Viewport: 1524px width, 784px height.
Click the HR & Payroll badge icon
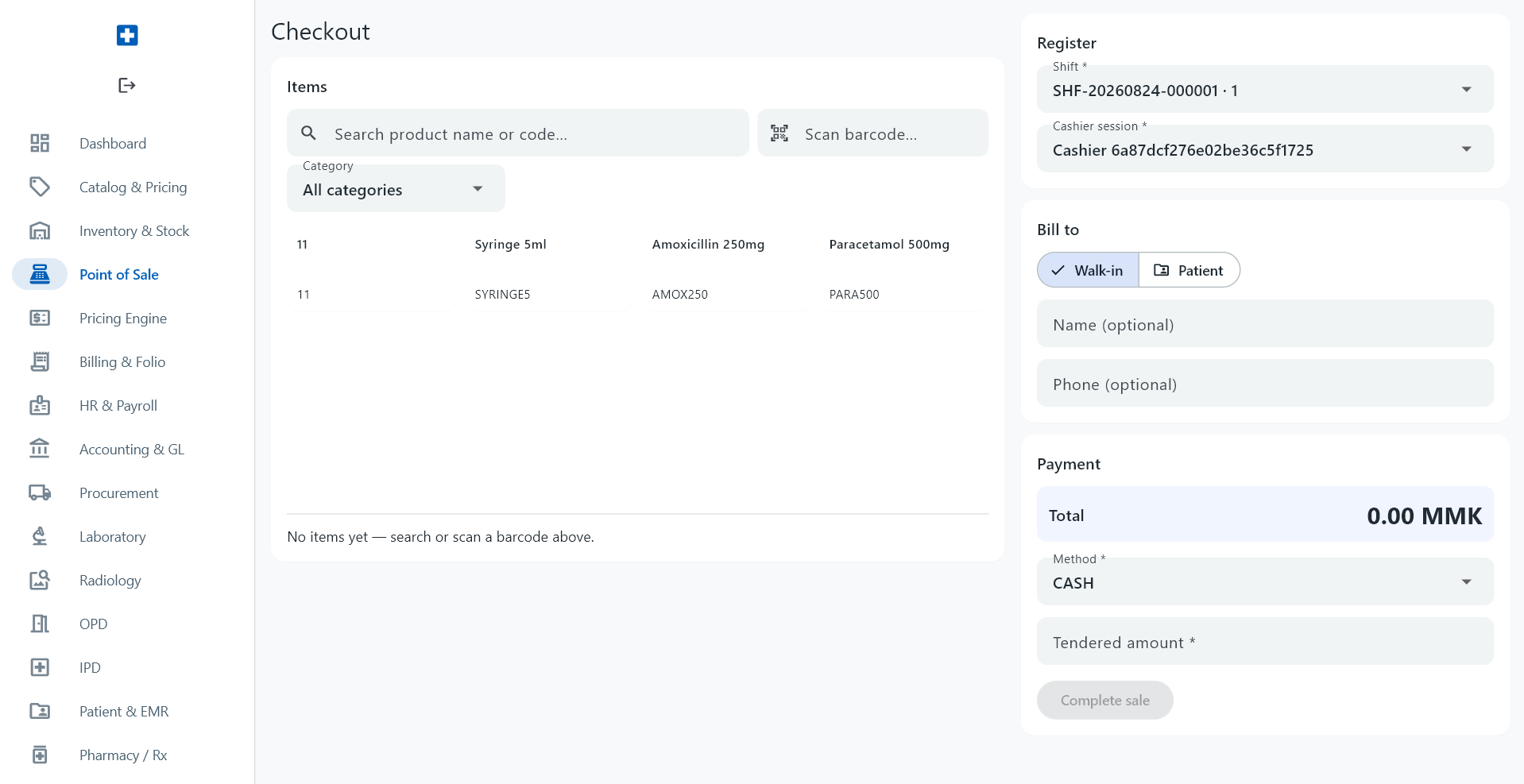click(x=40, y=405)
